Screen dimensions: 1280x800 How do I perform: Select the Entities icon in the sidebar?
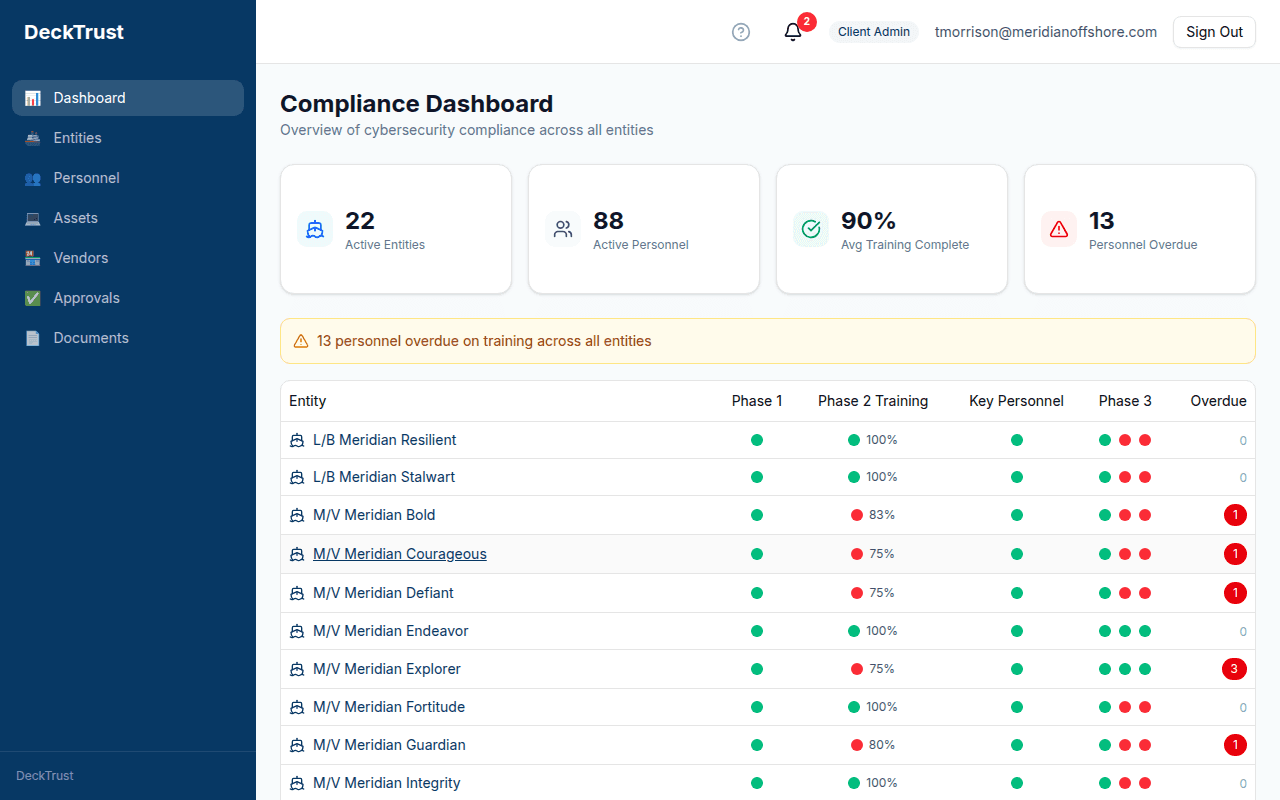pyautogui.click(x=34, y=138)
